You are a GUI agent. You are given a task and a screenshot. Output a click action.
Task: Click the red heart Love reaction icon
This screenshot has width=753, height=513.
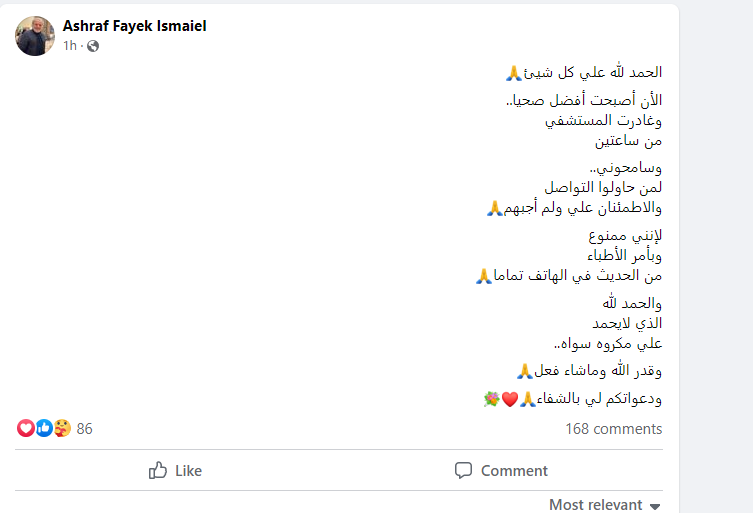[26, 428]
